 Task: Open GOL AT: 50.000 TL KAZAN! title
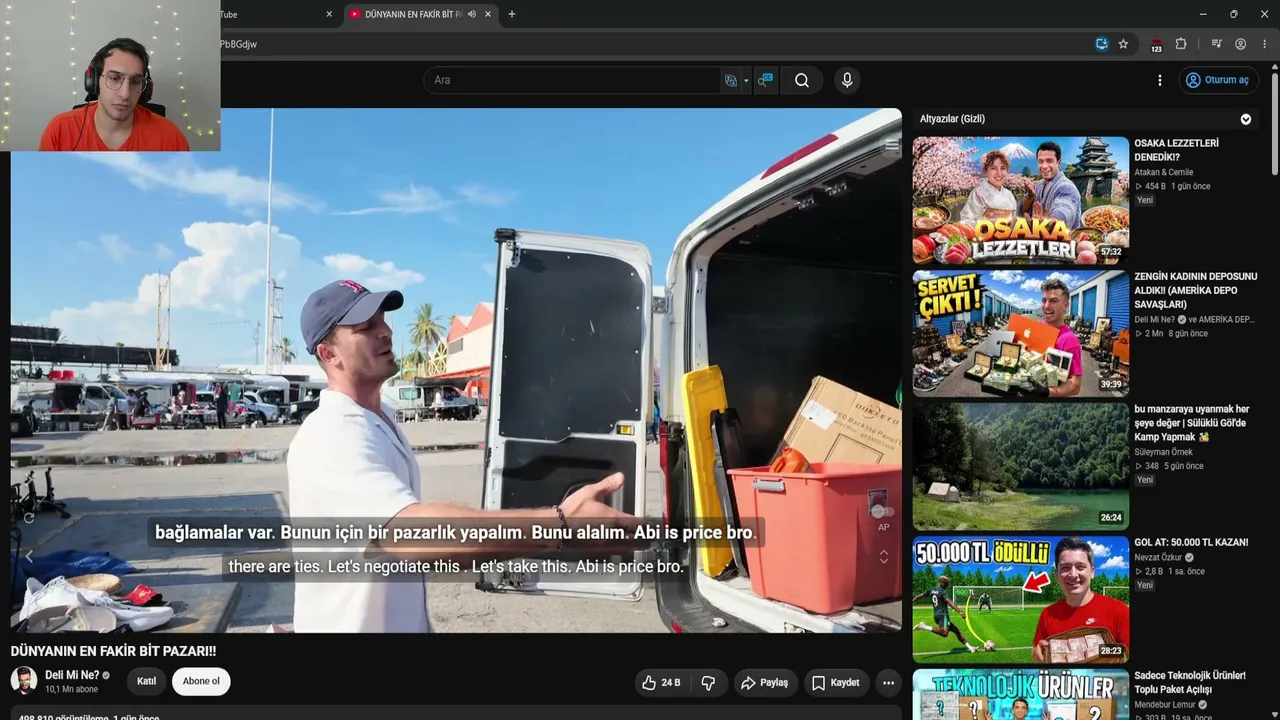point(1191,542)
